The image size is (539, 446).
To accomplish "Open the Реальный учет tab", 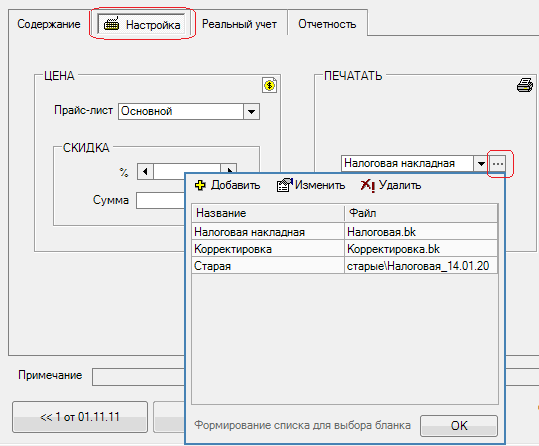I will click(x=239, y=24).
